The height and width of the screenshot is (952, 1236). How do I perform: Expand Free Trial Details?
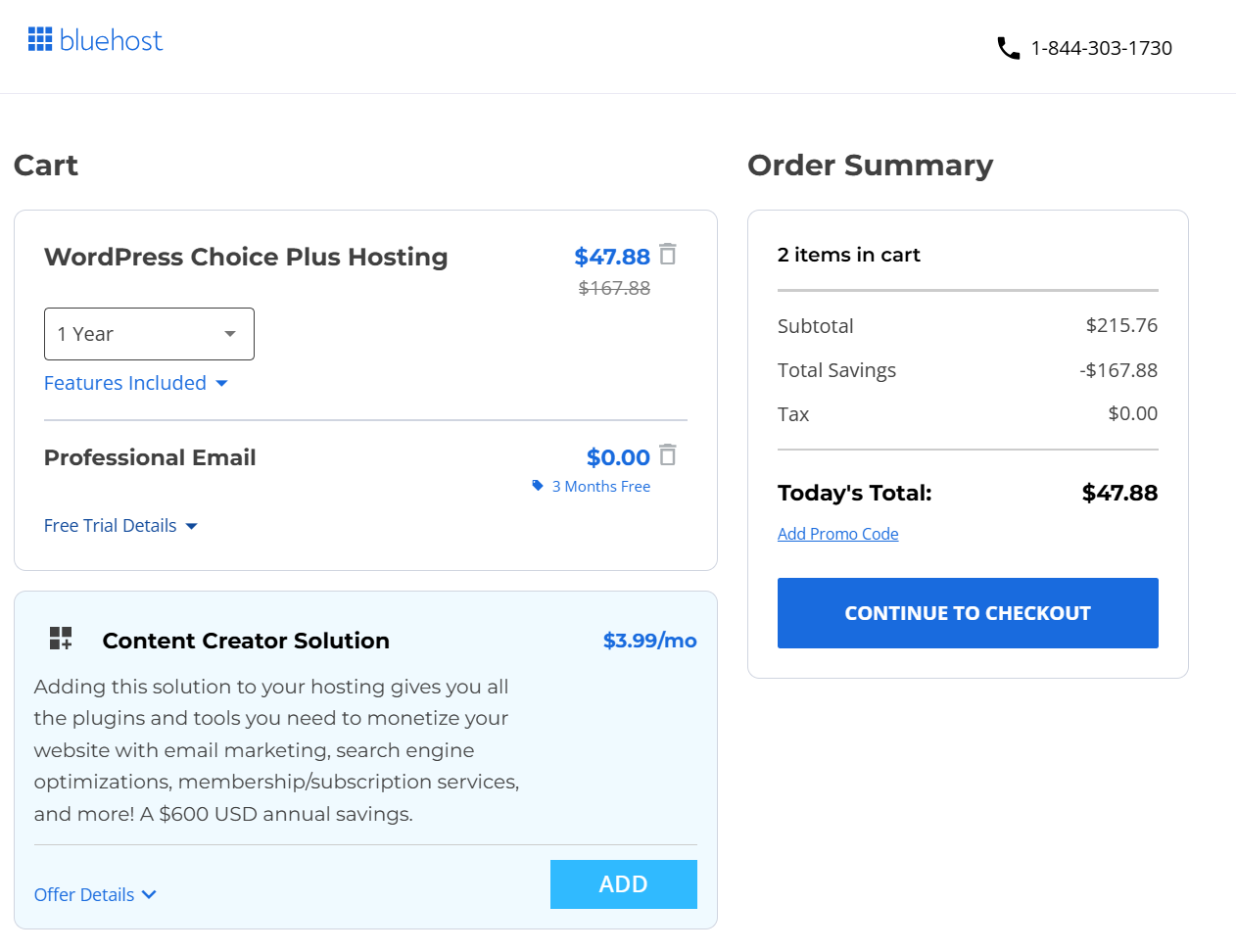point(120,525)
